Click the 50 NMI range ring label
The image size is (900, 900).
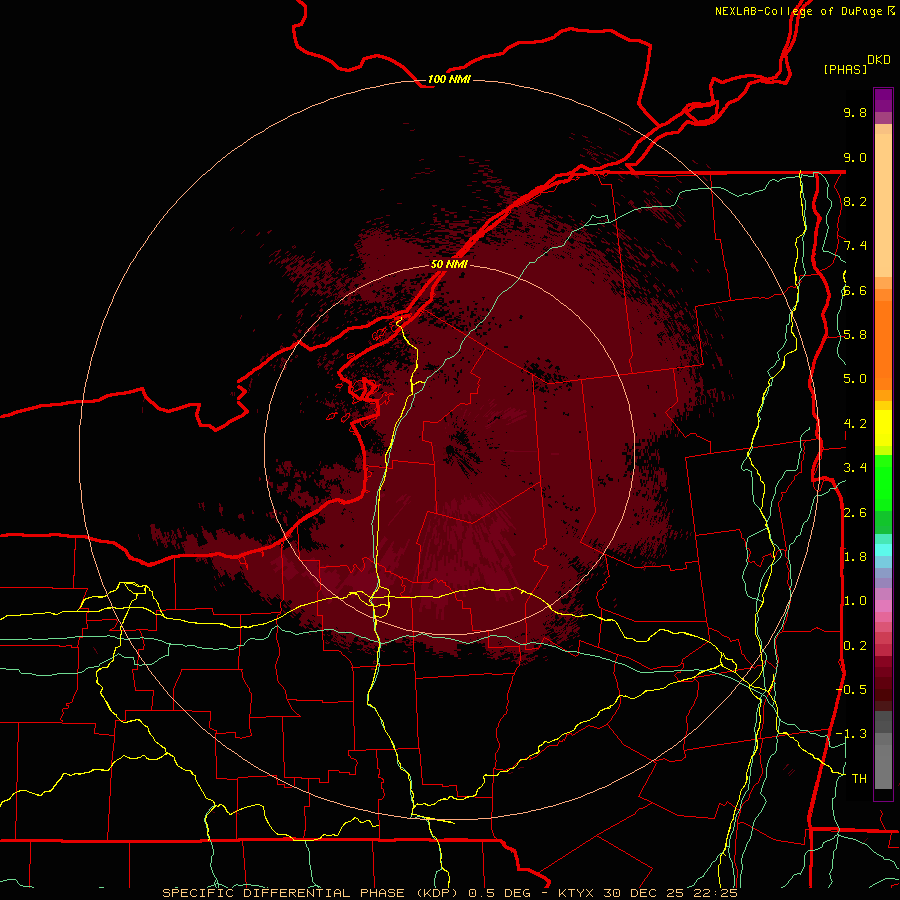(449, 264)
